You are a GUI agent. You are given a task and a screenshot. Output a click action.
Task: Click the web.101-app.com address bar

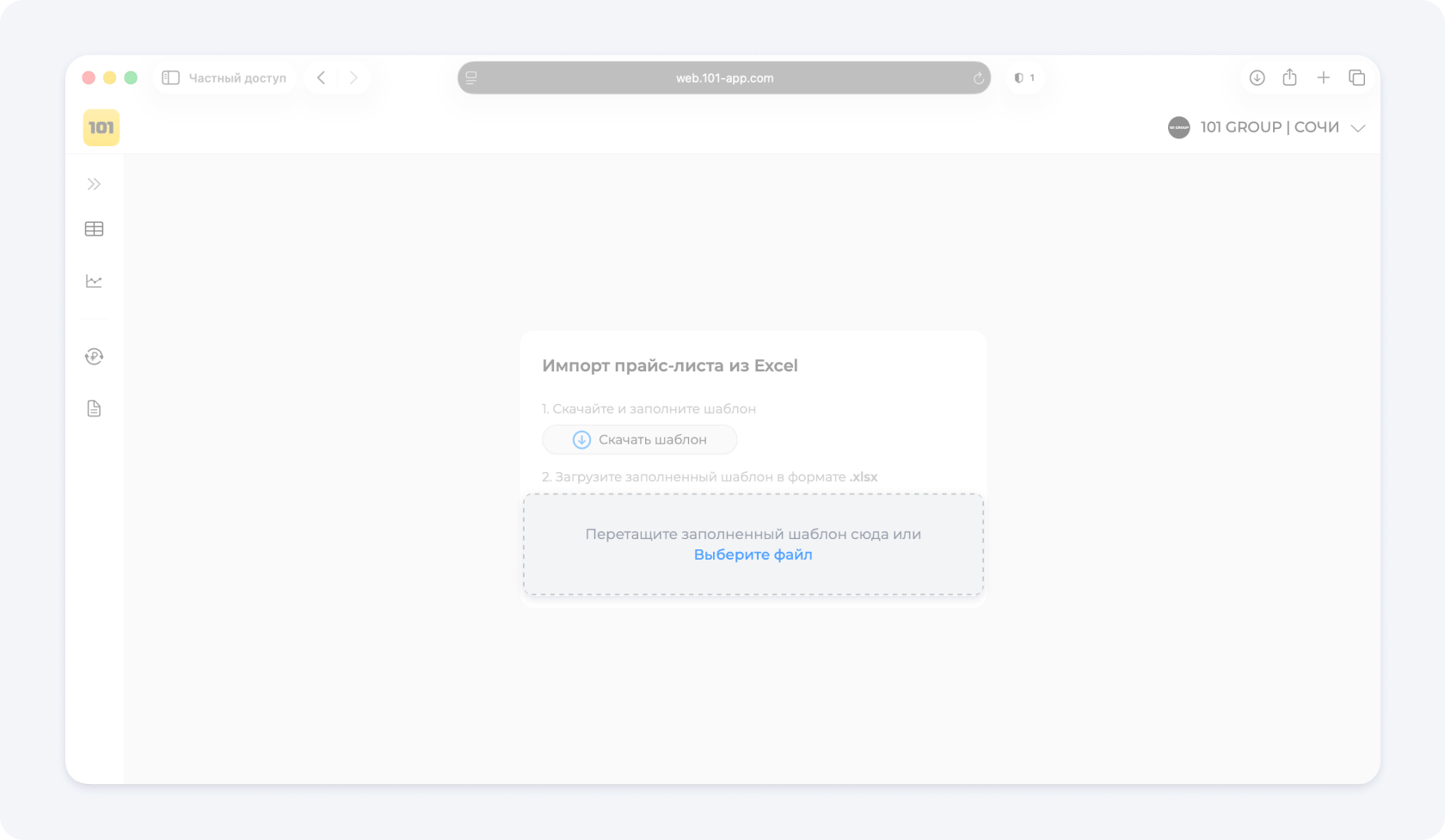click(723, 78)
